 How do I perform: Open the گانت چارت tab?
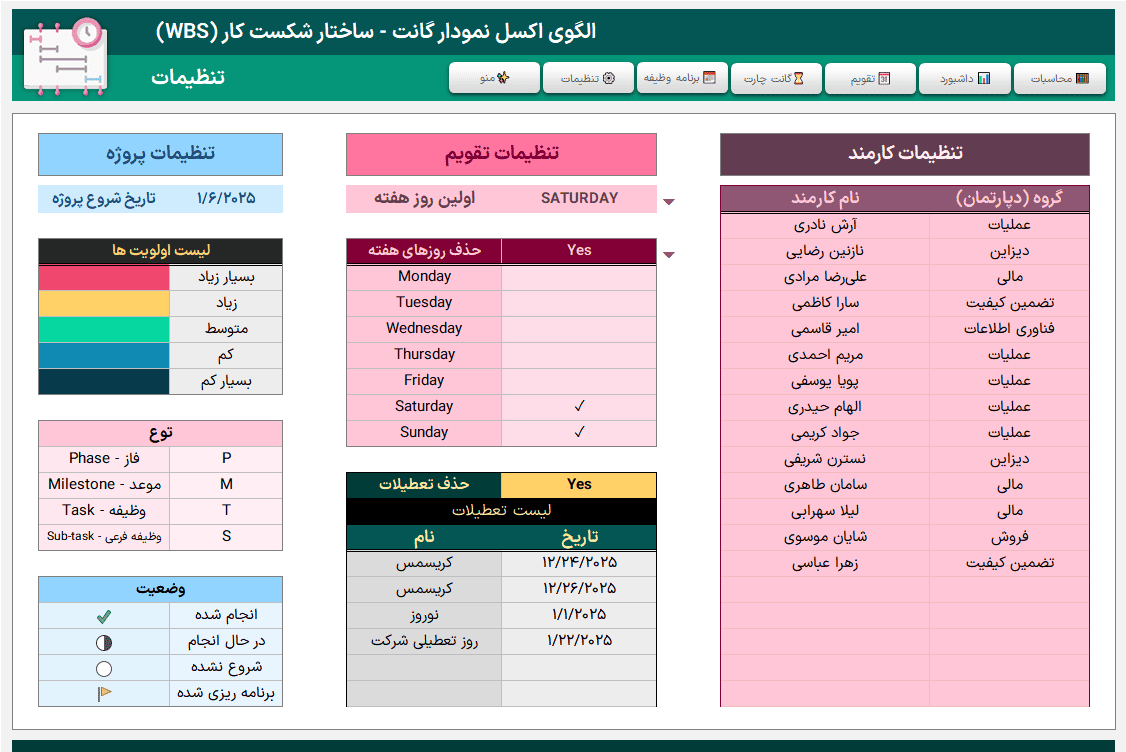pos(776,78)
